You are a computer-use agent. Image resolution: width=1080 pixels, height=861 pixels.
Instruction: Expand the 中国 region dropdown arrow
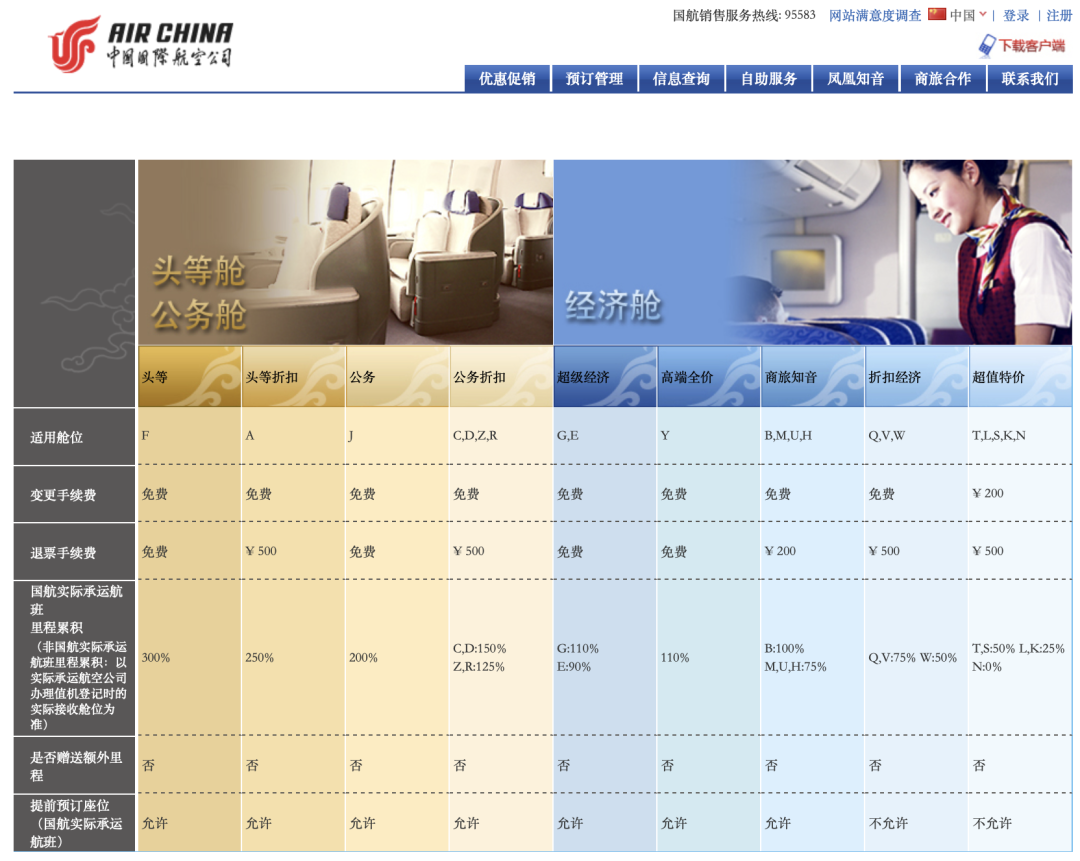pos(984,14)
